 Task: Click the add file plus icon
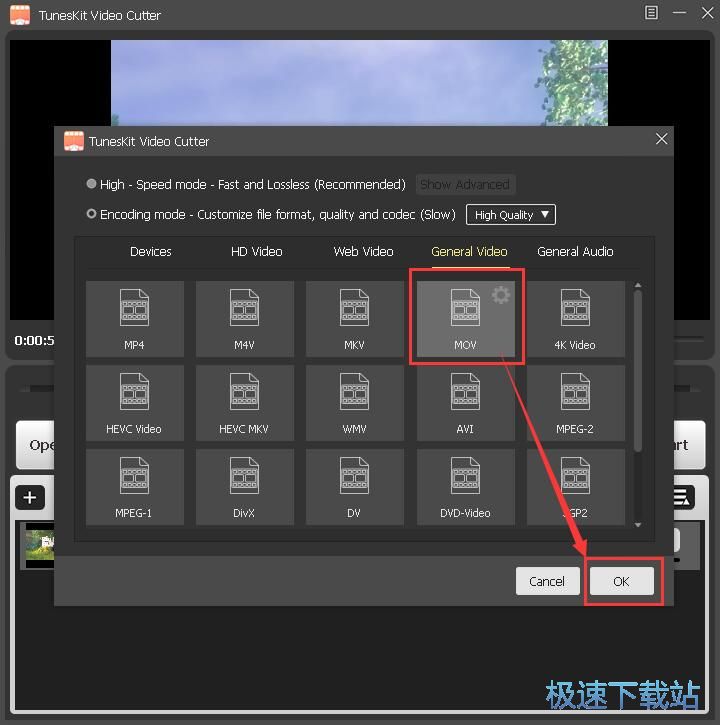30,498
